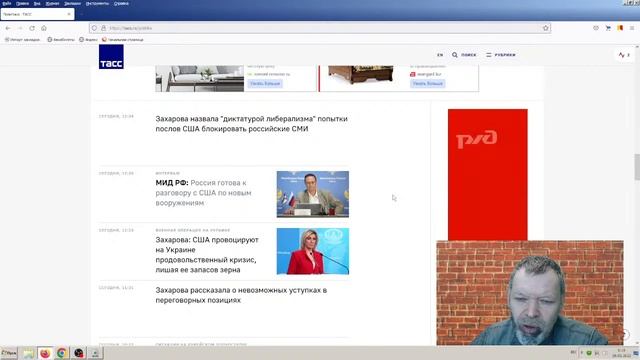640x360 pixels.
Task: Open headline on impossible negotiation concessions
Action: [241, 295]
